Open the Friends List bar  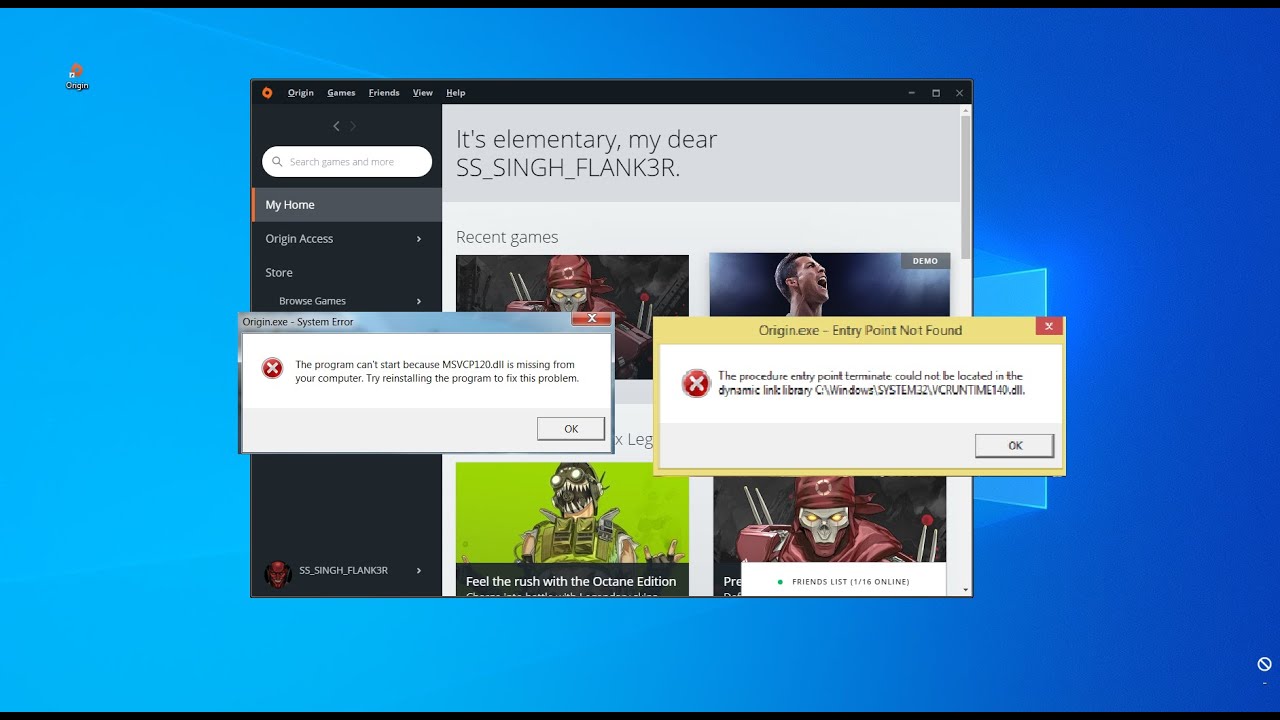(844, 581)
